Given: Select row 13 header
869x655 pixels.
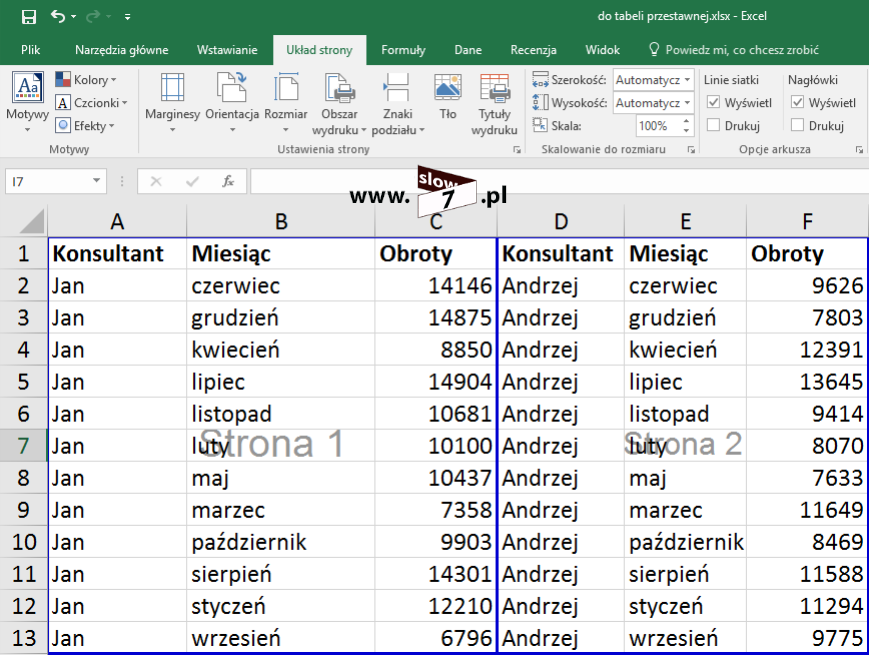Looking at the screenshot, I should 23,638.
